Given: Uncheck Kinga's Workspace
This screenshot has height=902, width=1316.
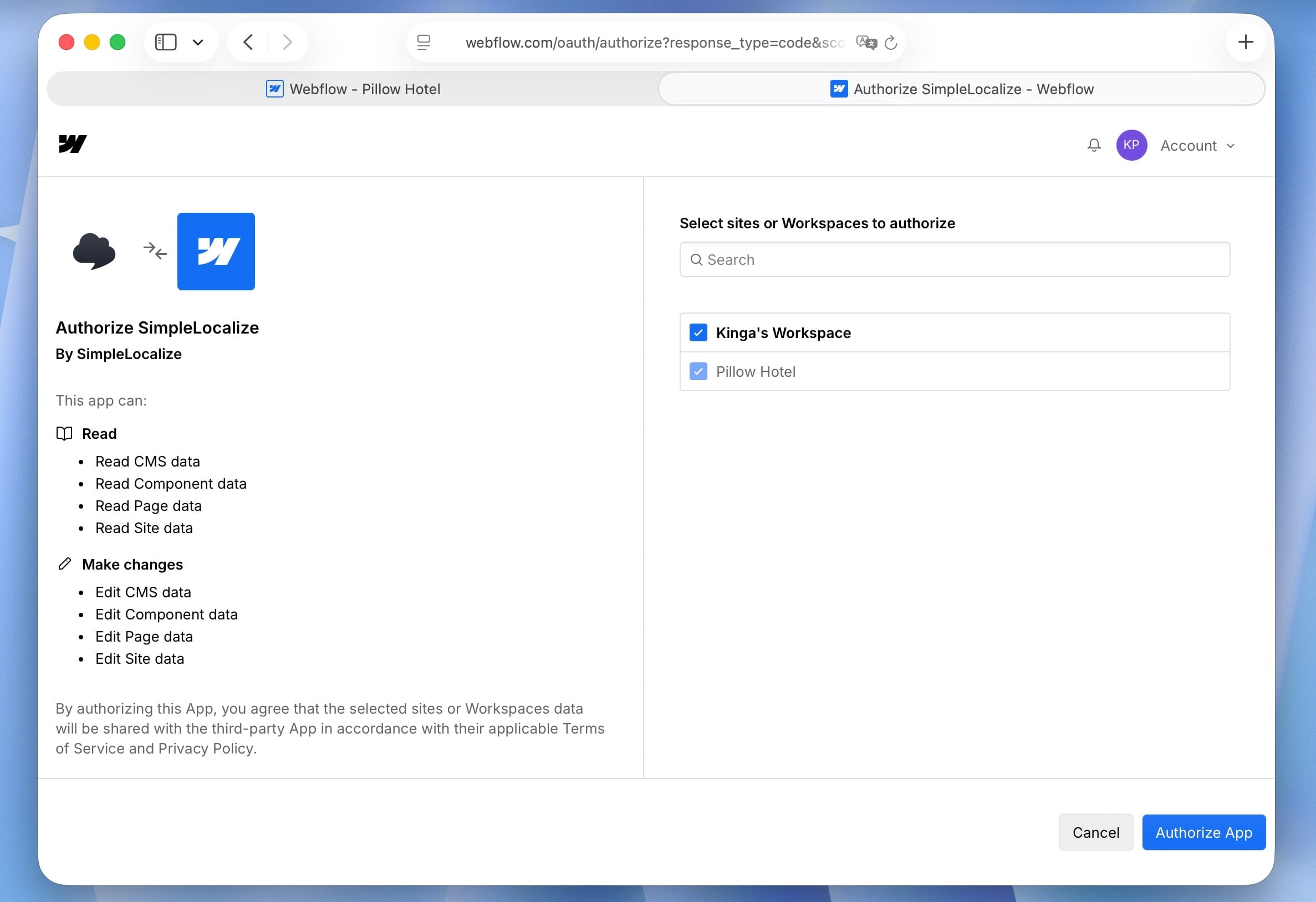Looking at the screenshot, I should click(698, 333).
